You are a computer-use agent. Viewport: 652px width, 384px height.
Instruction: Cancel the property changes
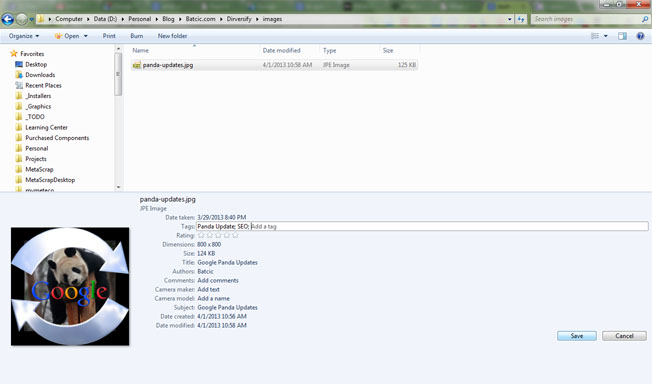(624, 336)
